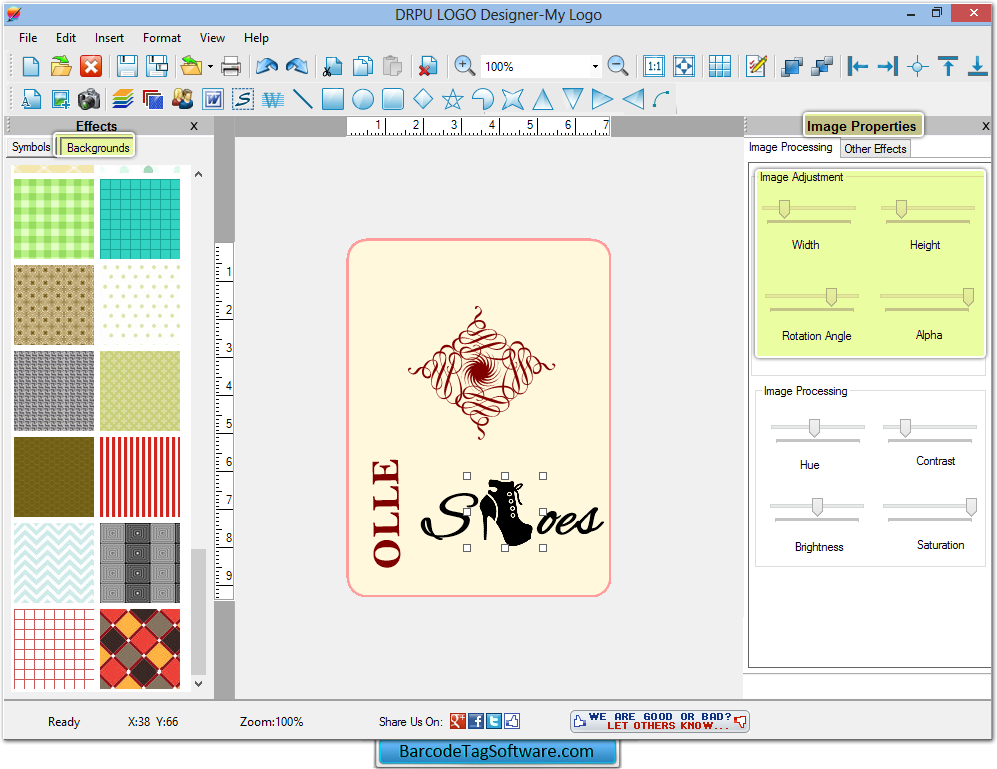Share on Facebook icon in status bar
Screen dimensions: 997x769
[476, 721]
